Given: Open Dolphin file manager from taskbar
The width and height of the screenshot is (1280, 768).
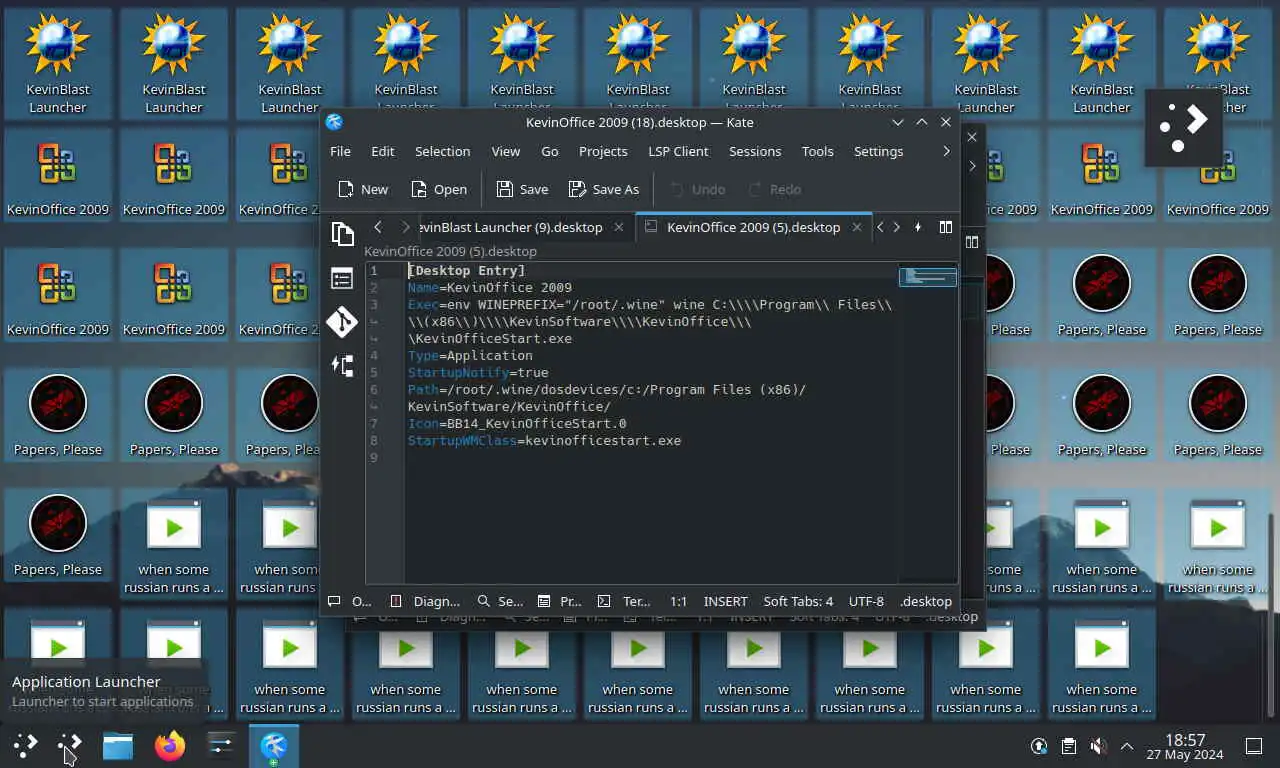Looking at the screenshot, I should click(118, 745).
